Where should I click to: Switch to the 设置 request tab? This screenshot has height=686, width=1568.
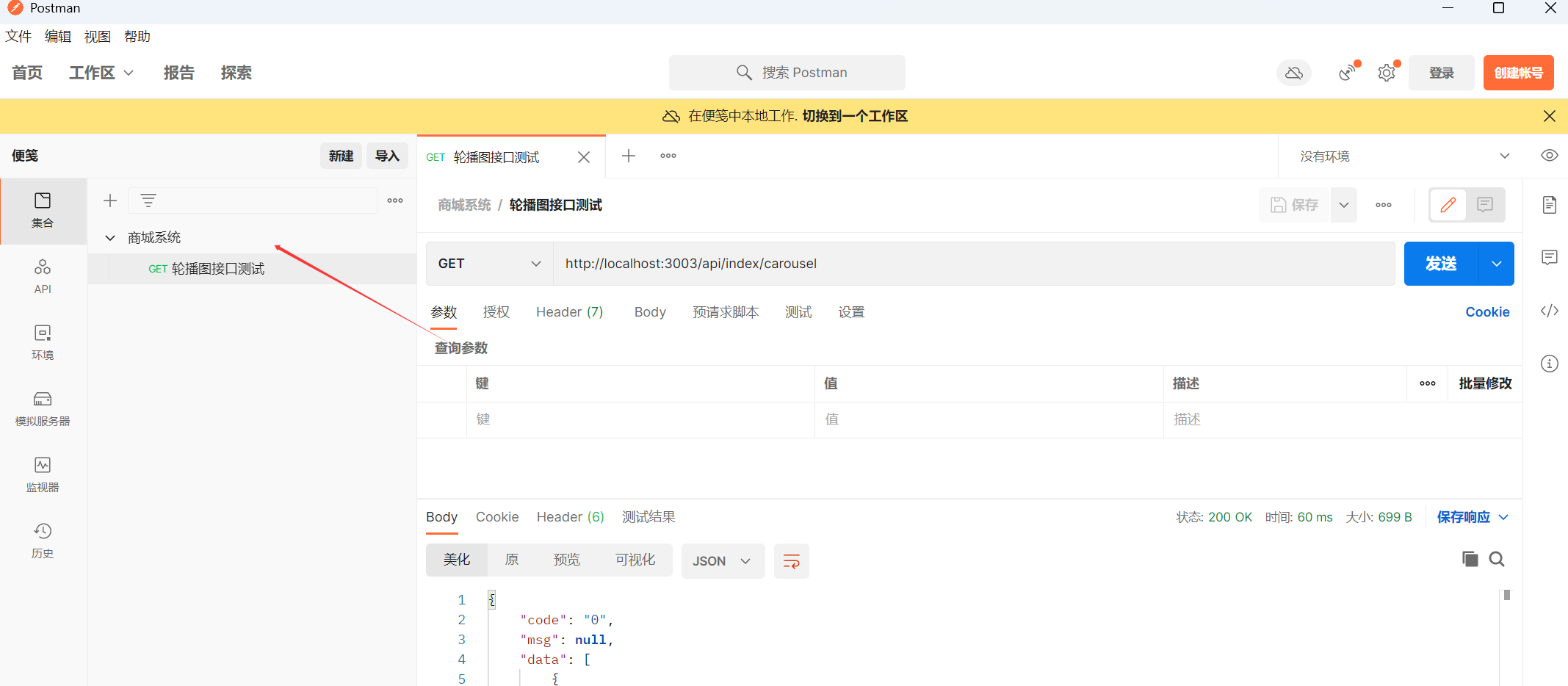click(x=851, y=312)
